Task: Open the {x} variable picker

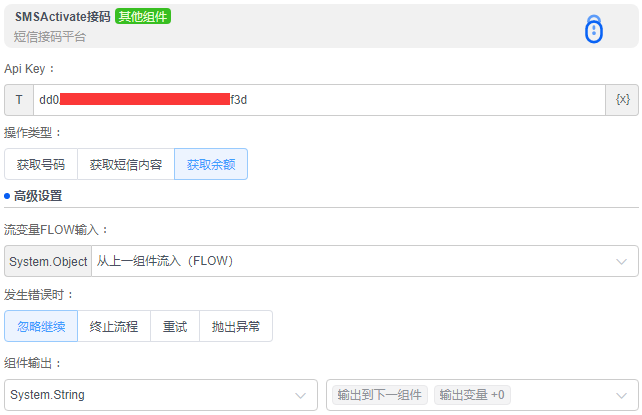Action: pos(622,100)
